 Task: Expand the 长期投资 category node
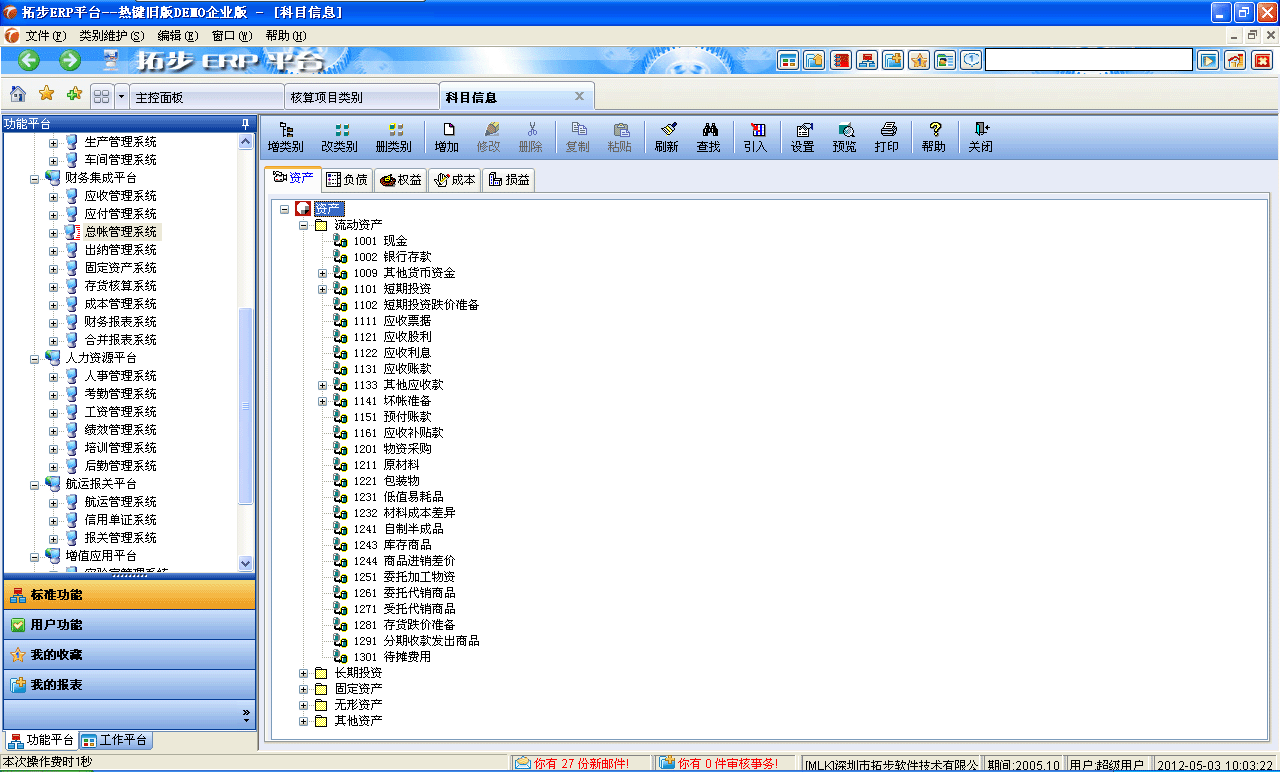tap(303, 673)
